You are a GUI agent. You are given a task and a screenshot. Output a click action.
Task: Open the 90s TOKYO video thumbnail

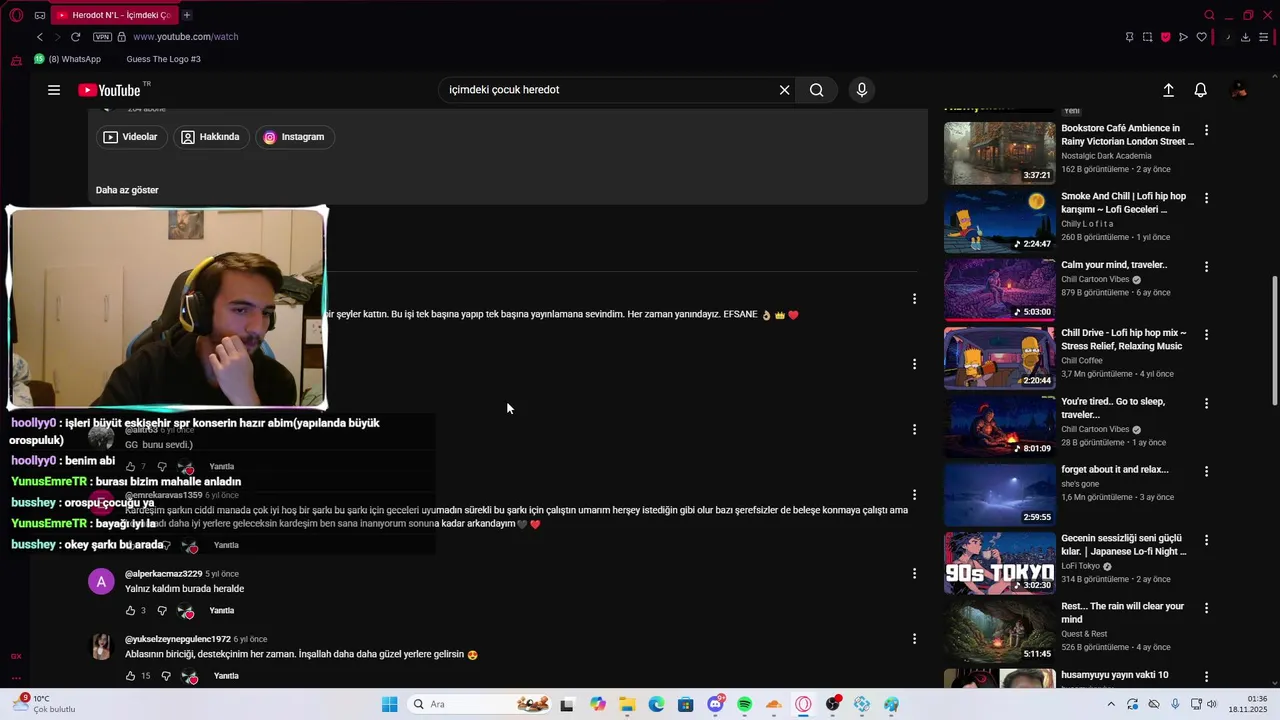(1000, 563)
